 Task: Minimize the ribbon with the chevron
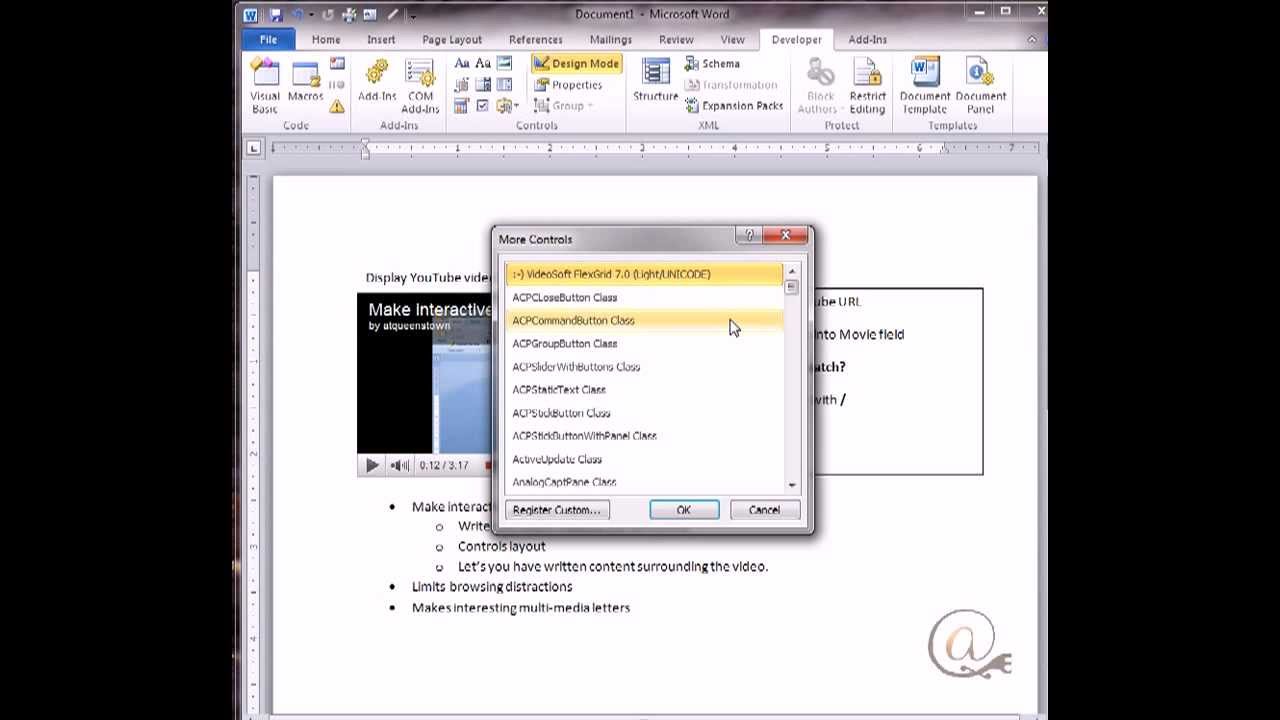click(1032, 40)
